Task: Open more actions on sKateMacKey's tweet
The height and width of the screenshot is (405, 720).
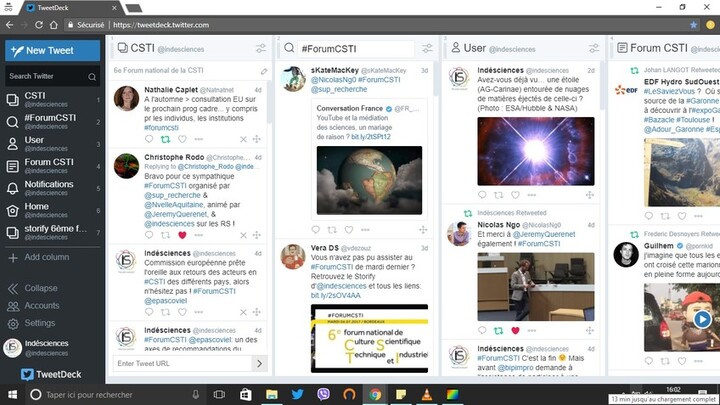Action: [x=365, y=230]
